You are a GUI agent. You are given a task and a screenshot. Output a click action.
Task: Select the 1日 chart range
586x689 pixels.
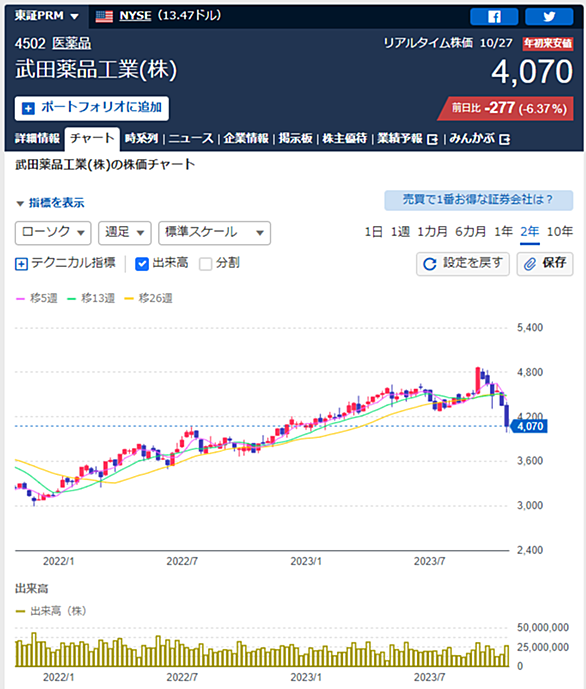(373, 232)
